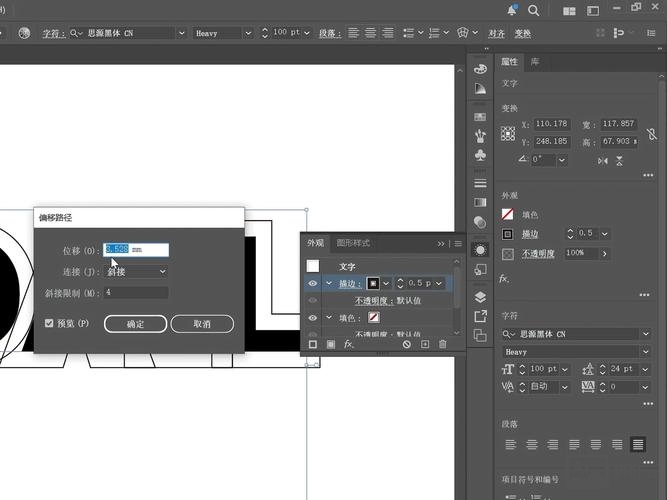This screenshot has width=667, height=500.
Task: Open the Layers panel icon in dock
Action: 480,297
